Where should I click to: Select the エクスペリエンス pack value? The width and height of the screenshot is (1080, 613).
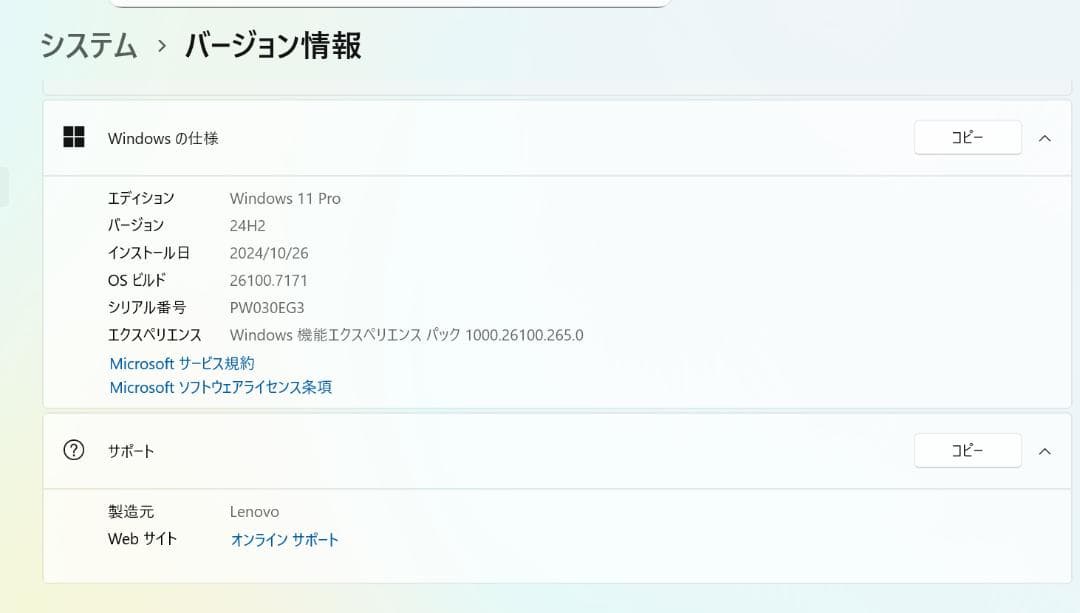(407, 335)
